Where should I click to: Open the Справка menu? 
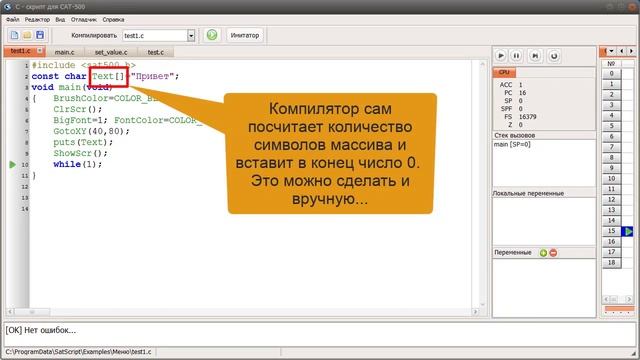pyautogui.click(x=113, y=20)
